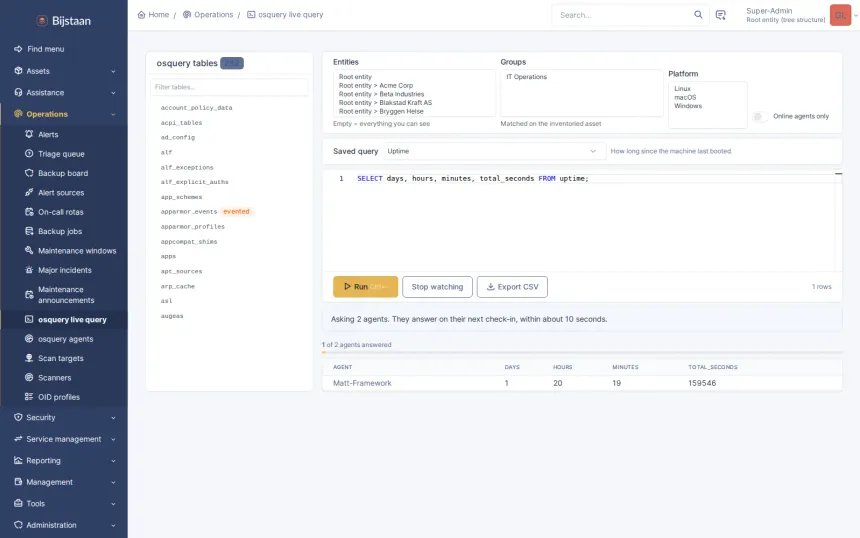Open the Tools menu
The image size is (860, 538).
64,503
